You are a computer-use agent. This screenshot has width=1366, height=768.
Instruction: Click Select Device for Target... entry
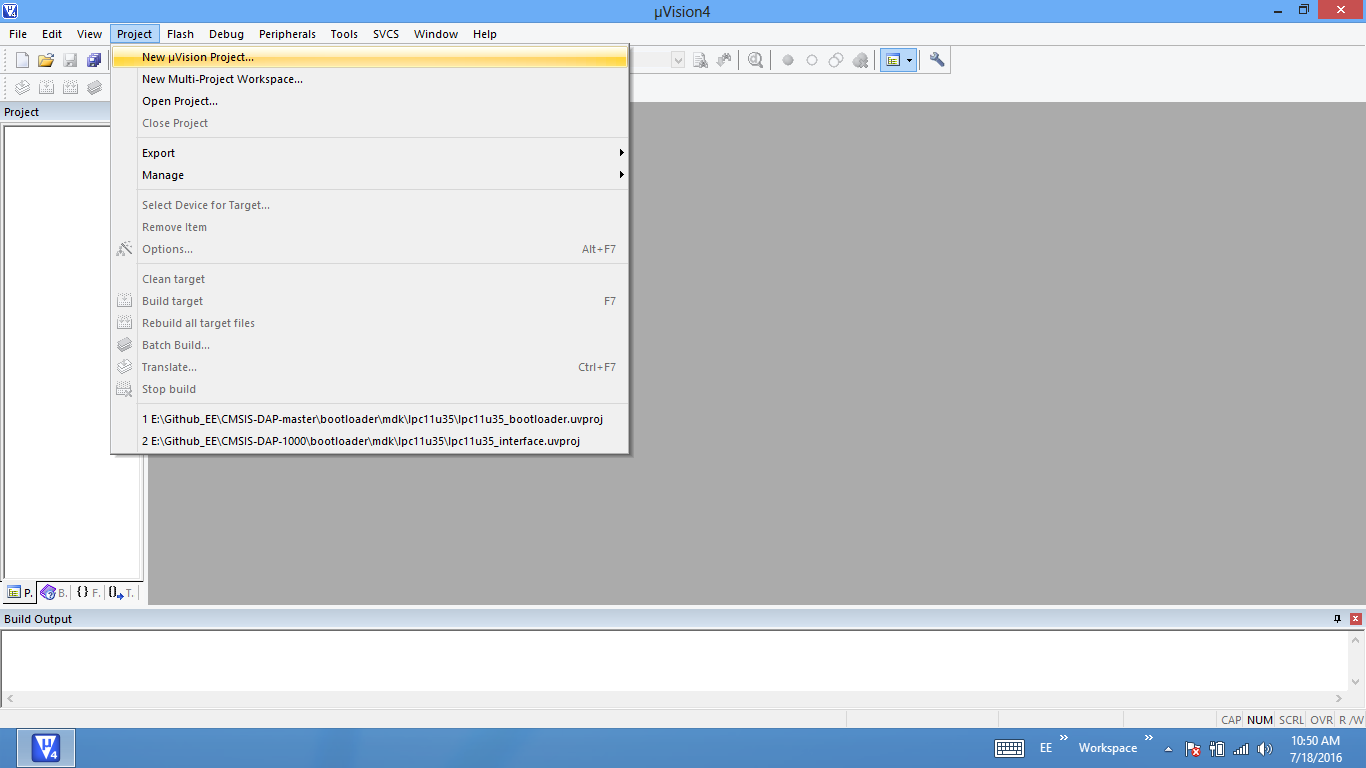(x=370, y=205)
